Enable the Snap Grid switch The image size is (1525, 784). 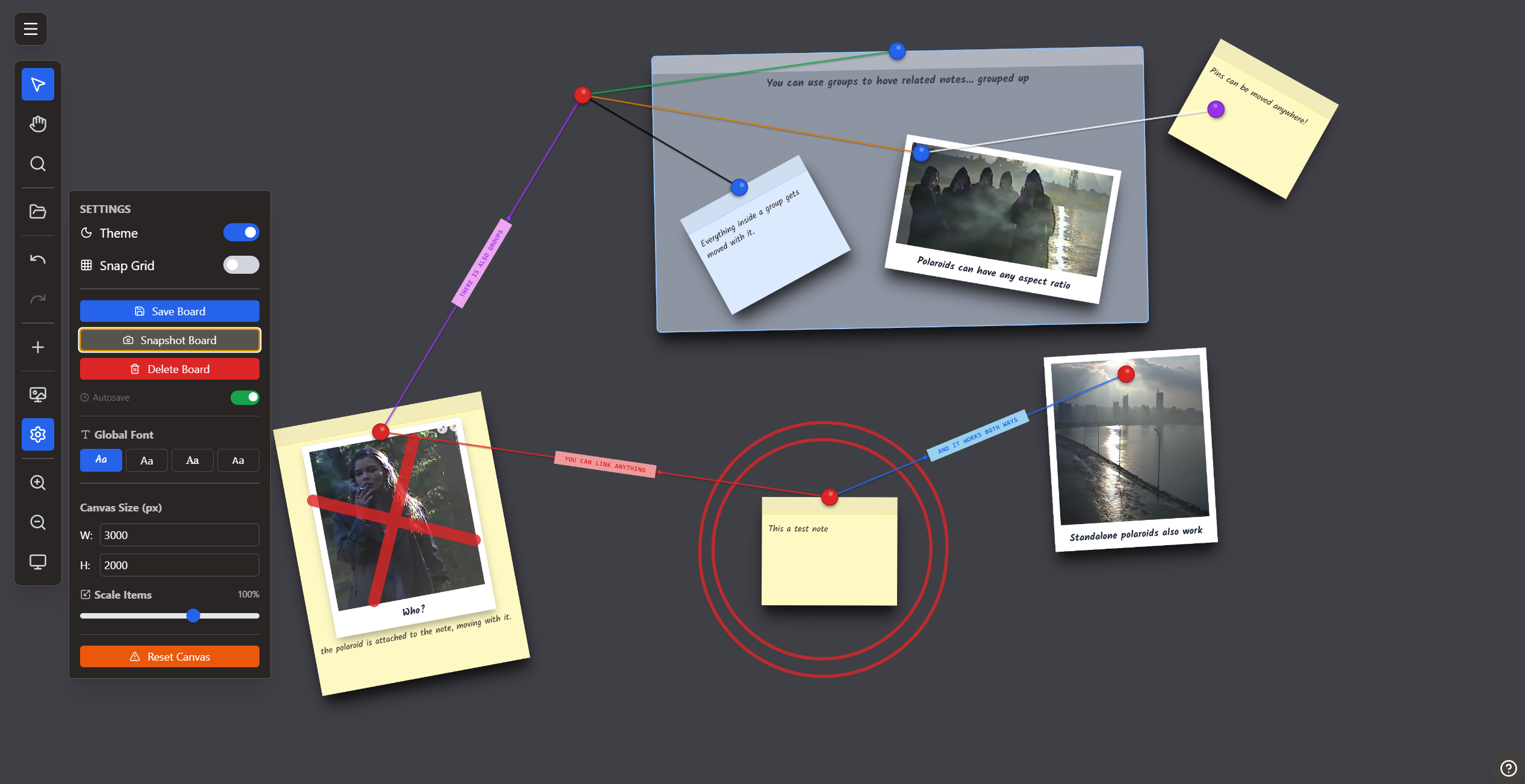point(241,265)
